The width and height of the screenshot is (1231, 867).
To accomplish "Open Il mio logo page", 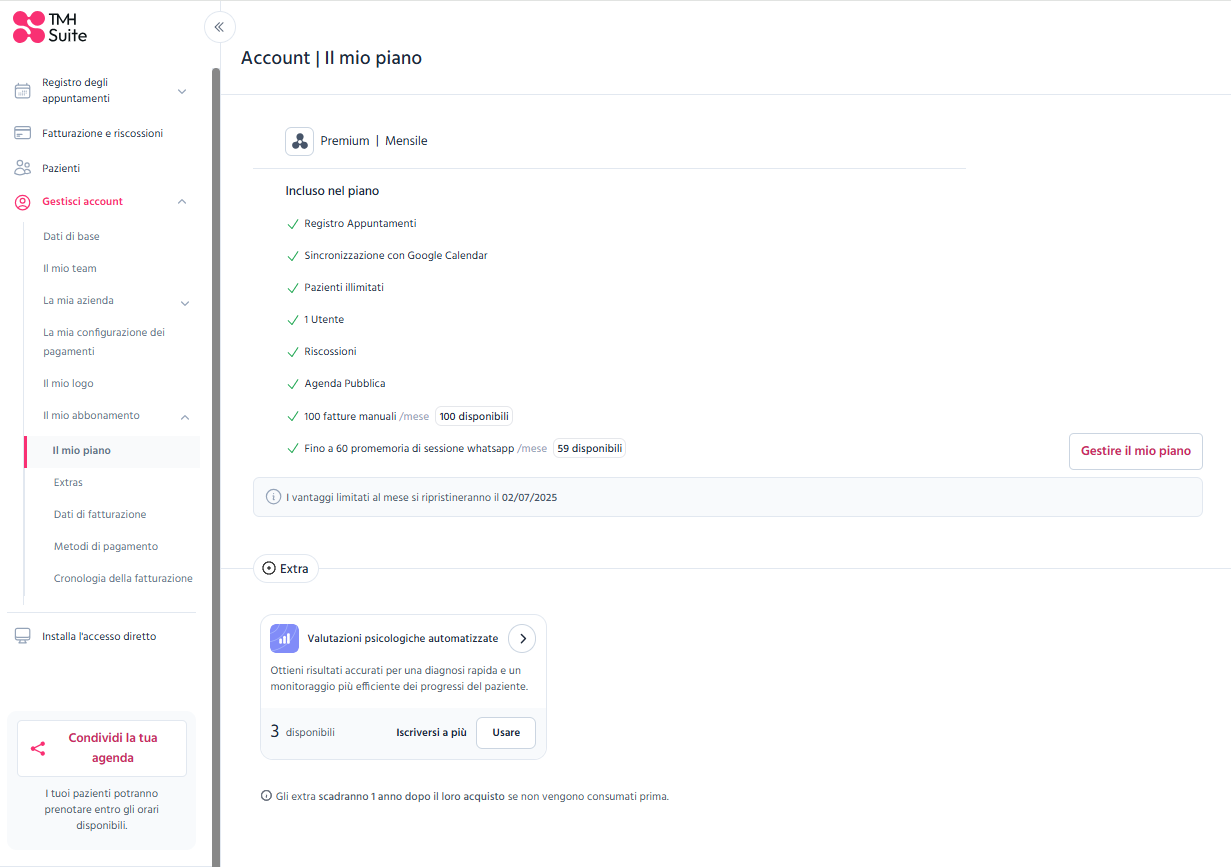I will coord(68,383).
